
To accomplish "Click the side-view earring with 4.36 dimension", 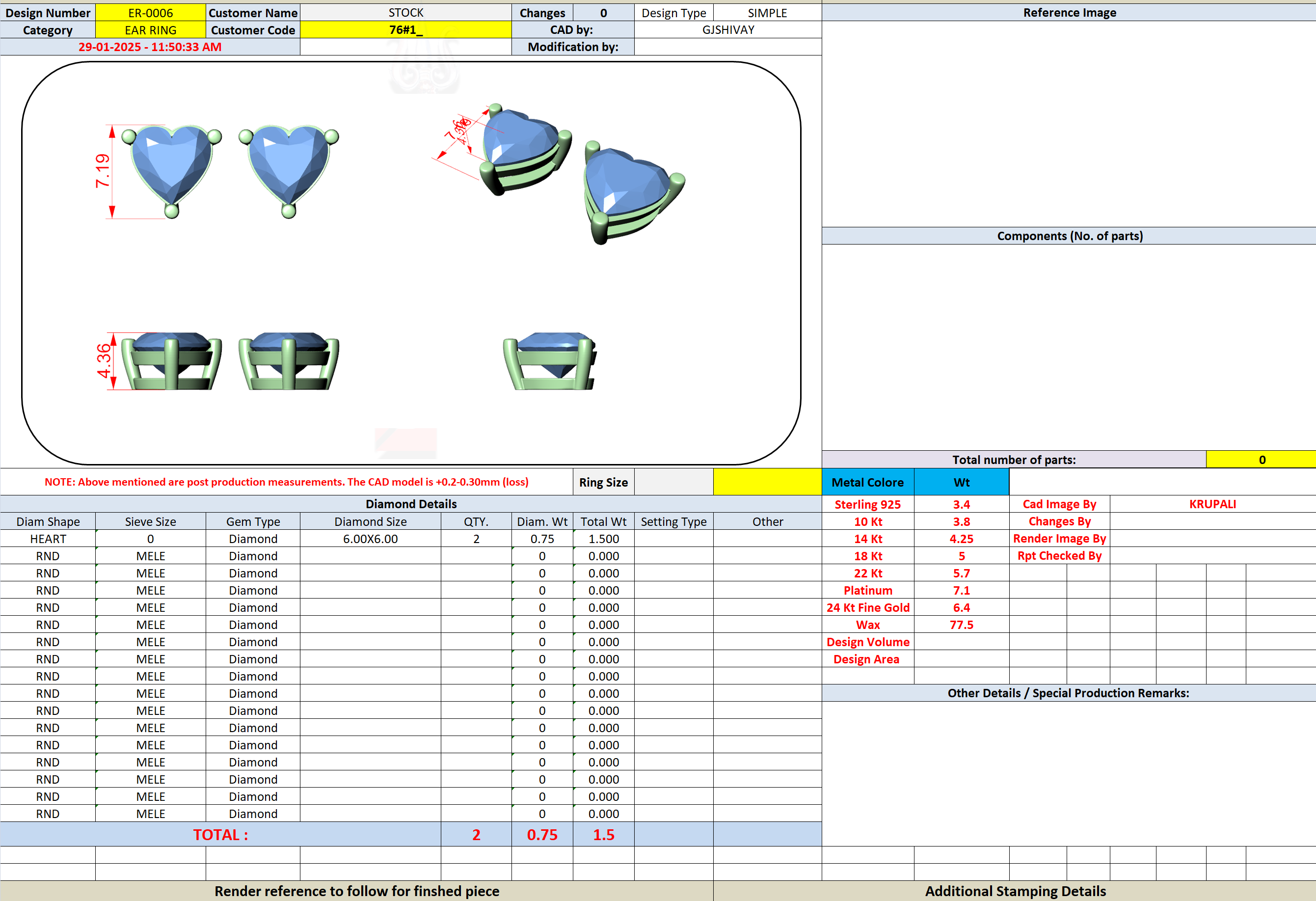I will point(172,361).
